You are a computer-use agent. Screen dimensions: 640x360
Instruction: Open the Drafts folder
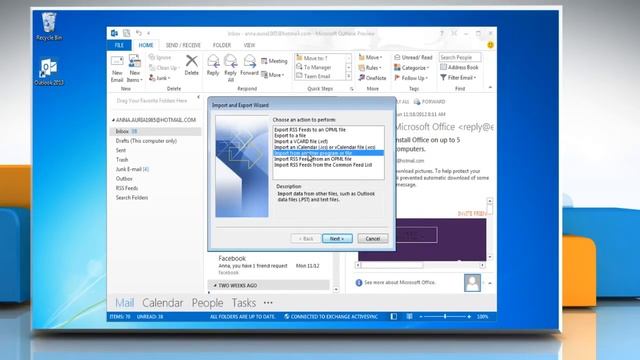coord(146,141)
